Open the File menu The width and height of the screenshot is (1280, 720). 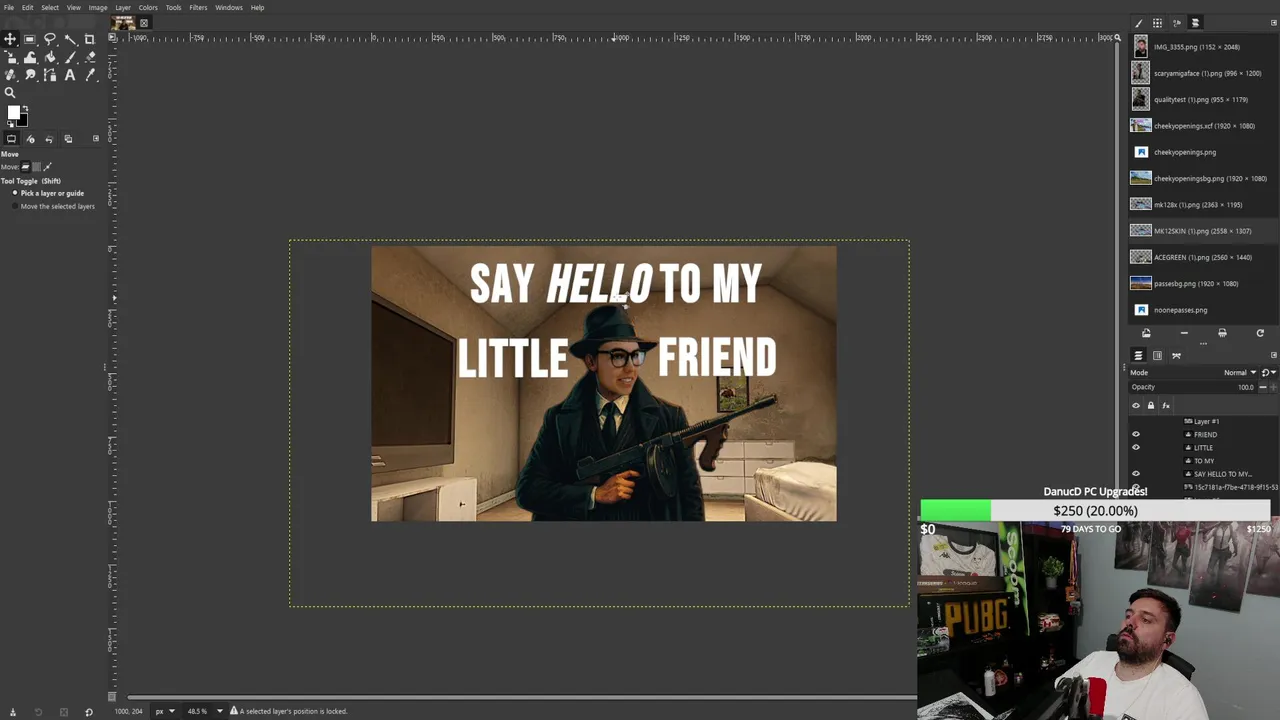point(9,7)
